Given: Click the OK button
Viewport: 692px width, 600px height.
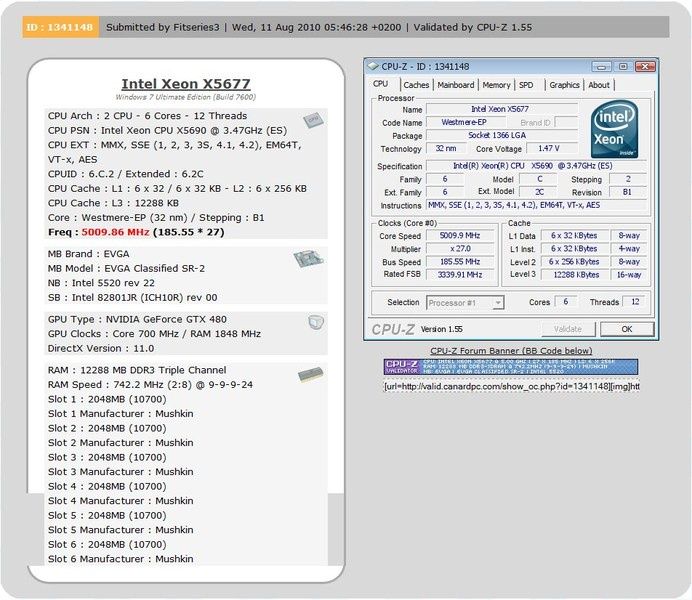Looking at the screenshot, I should 627,329.
